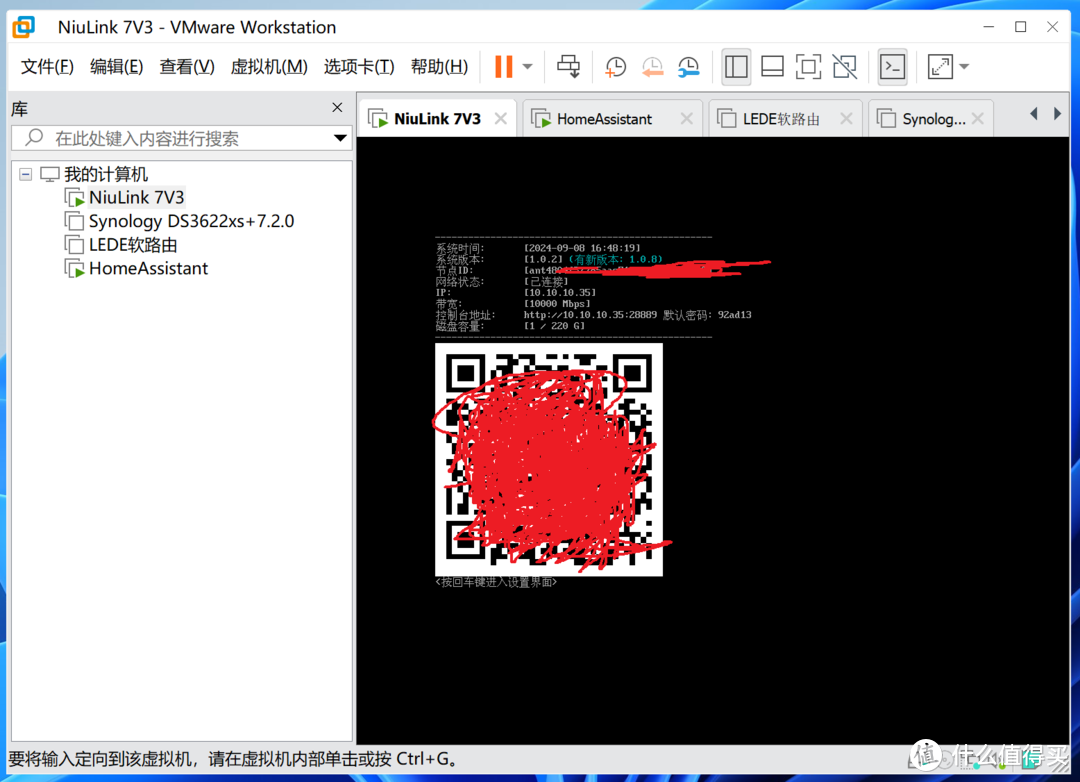Click the VMware Workstation title bar logo
Image resolution: width=1080 pixels, height=782 pixels.
23,27
